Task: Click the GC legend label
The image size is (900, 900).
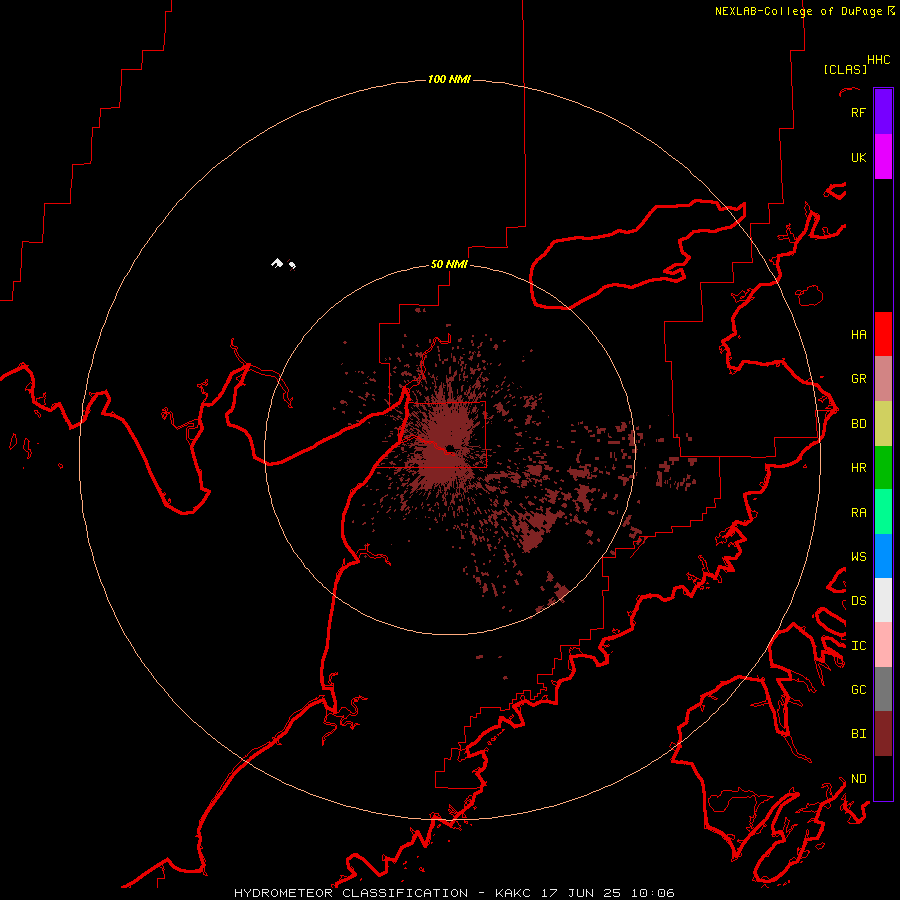Action: pos(858,690)
